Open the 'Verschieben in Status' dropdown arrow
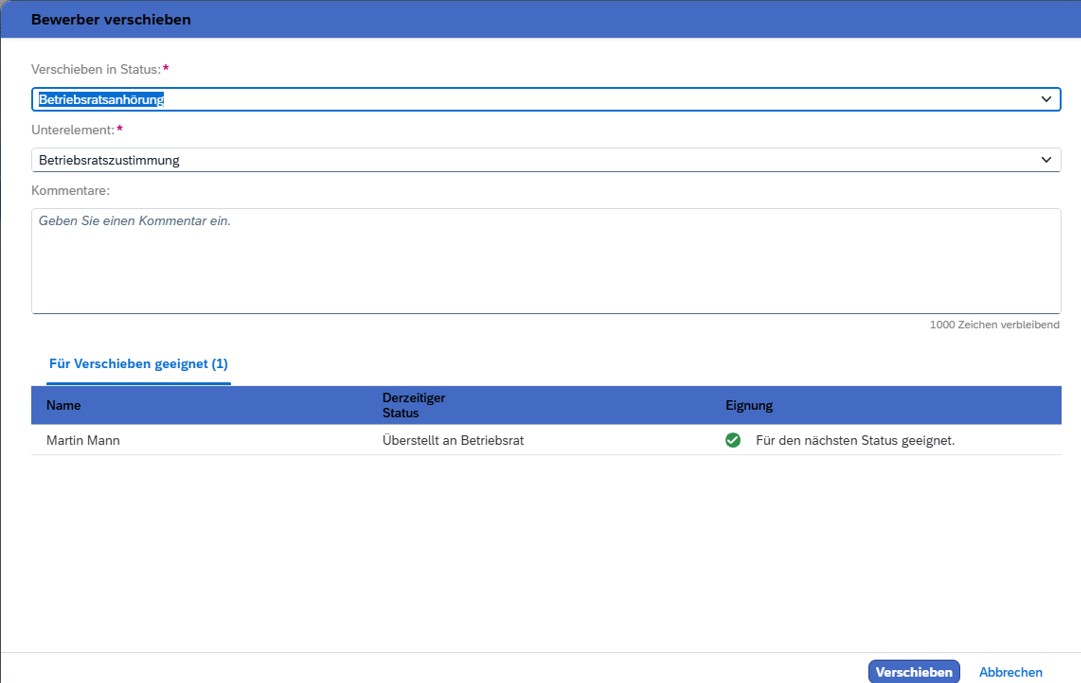 [x=1046, y=99]
